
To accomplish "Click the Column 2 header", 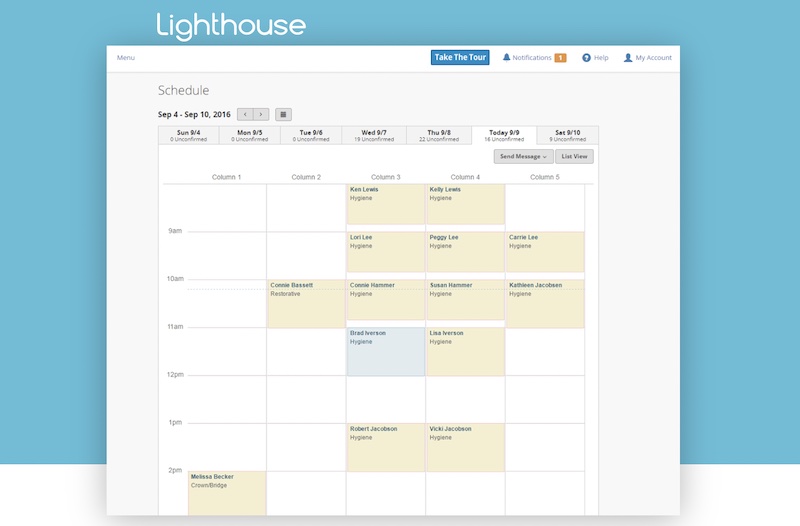I will pos(306,177).
